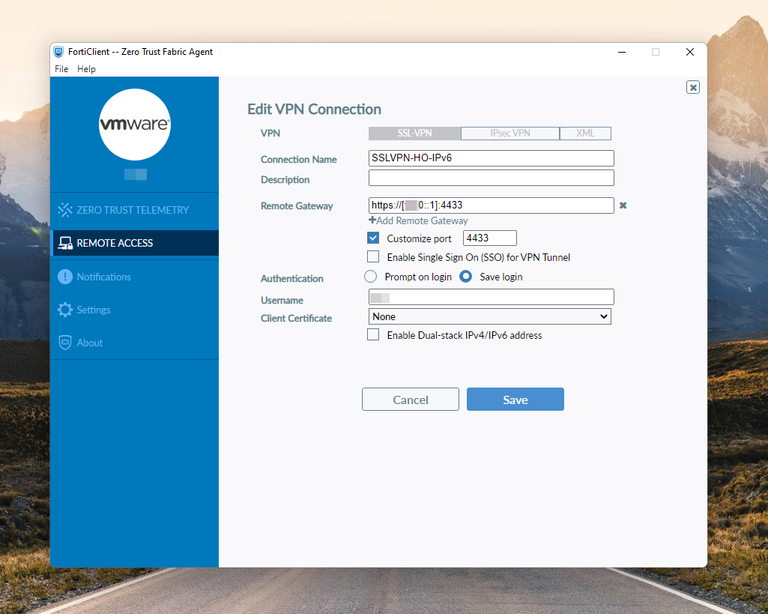768x614 pixels.
Task: Click the FortiClient shield icon in title bar
Action: [58, 52]
